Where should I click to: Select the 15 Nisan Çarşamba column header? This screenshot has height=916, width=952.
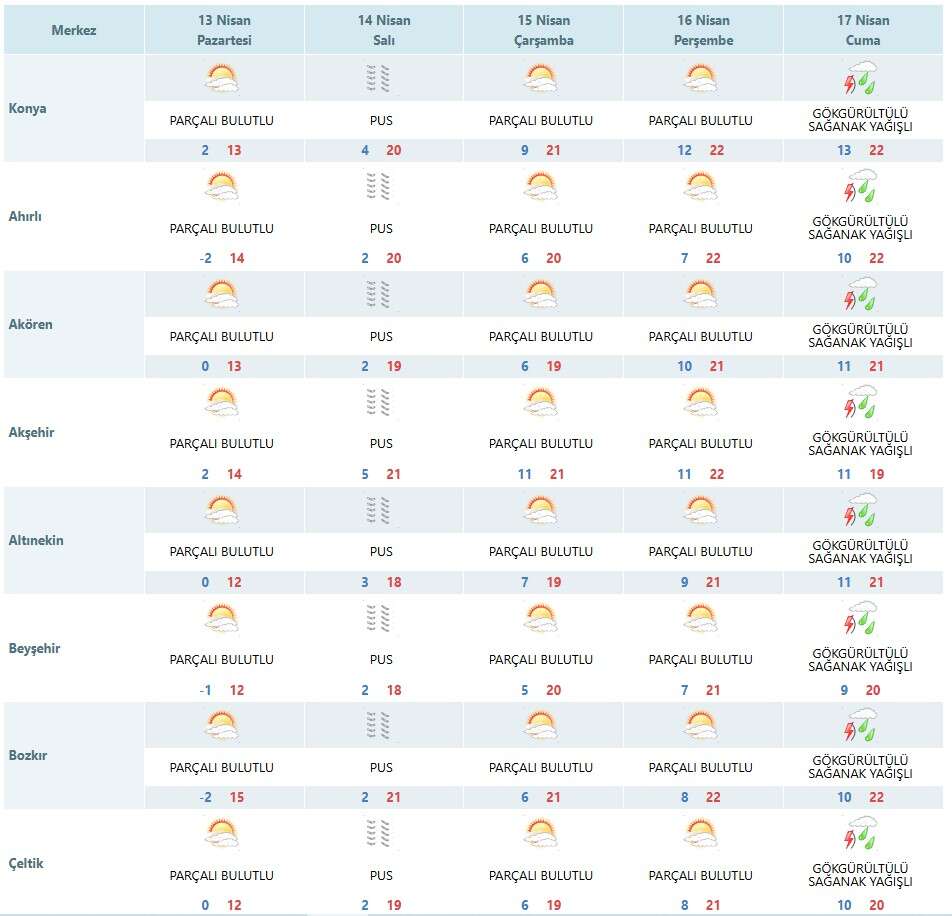(x=541, y=30)
